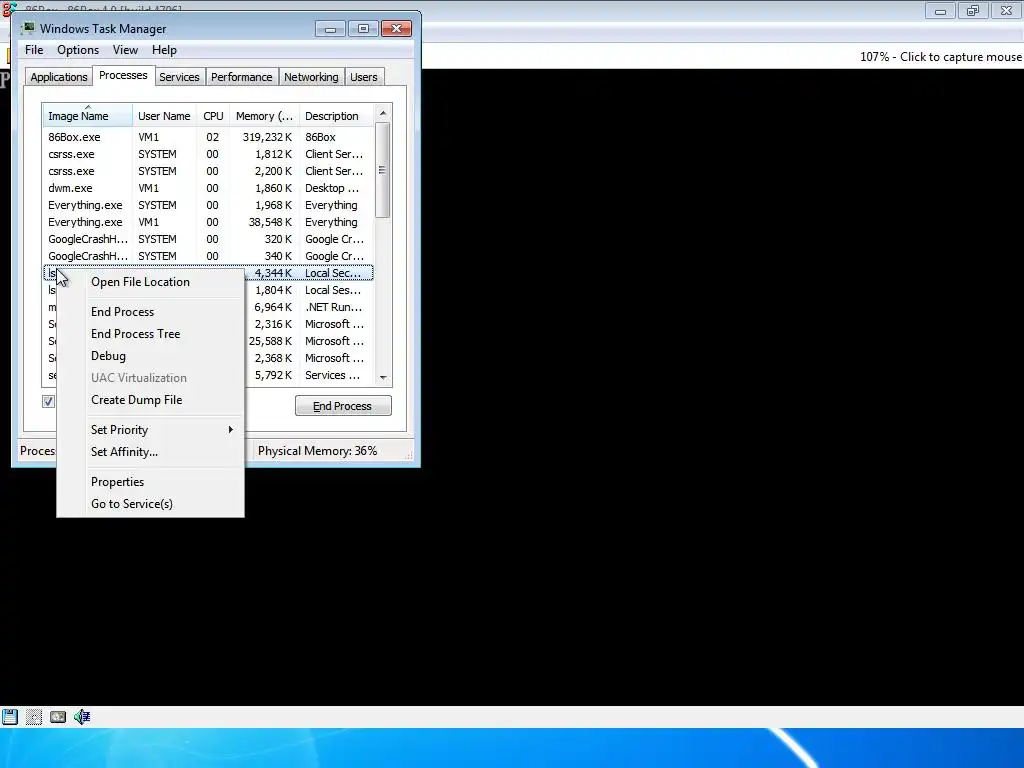The height and width of the screenshot is (768, 1024).
Task: Select the 86Box.exe process row
Action: click(x=208, y=137)
